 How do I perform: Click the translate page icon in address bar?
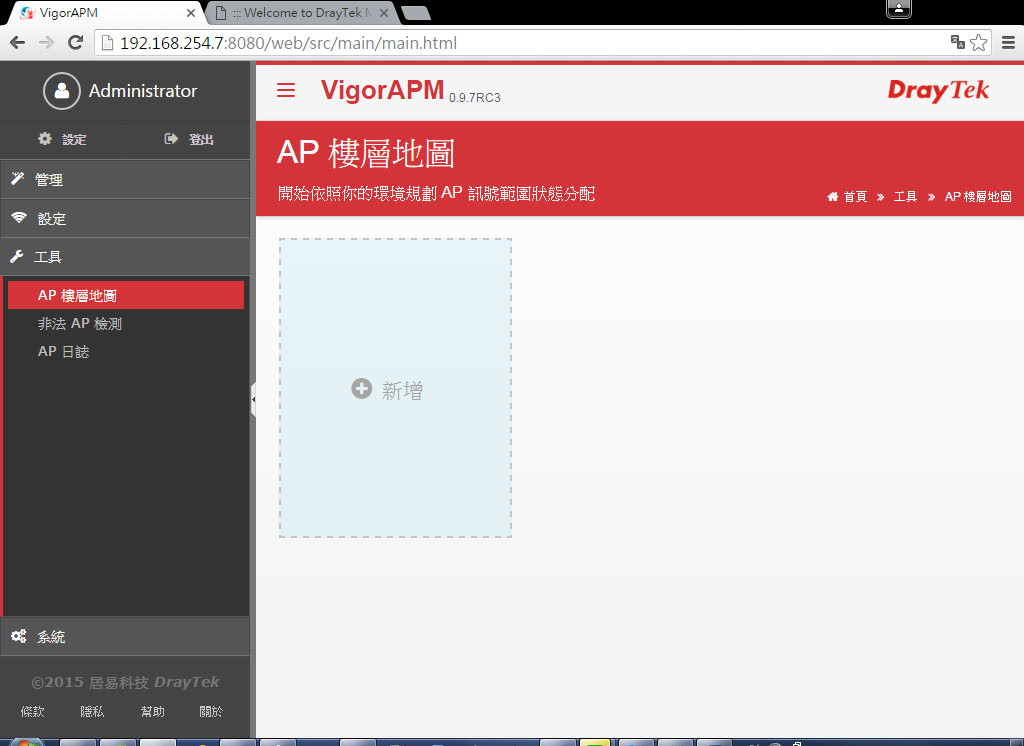(957, 42)
